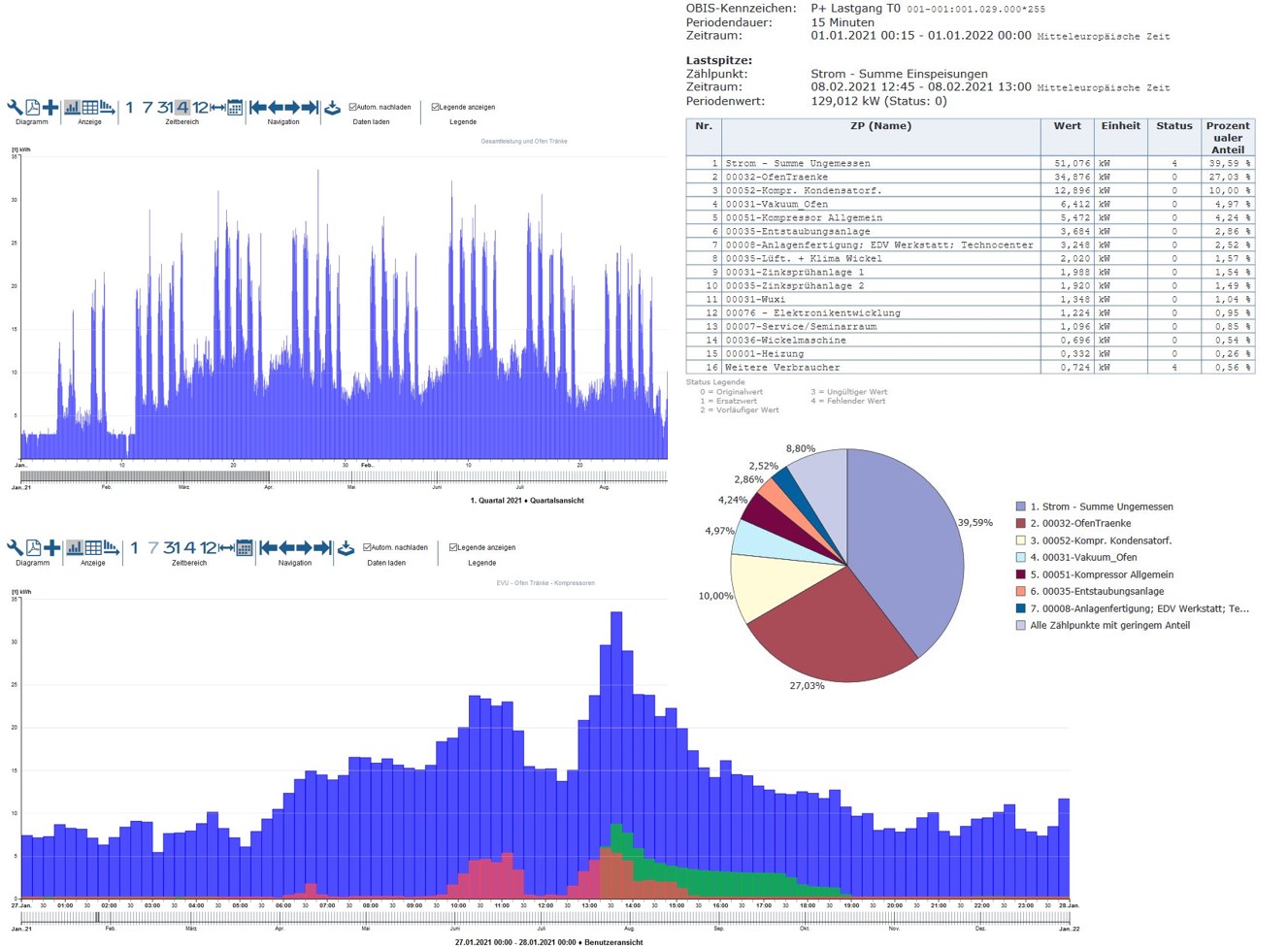Click plus icon in lower chart toolbar
Viewport: 1288px width, 949px height.
pos(52,548)
